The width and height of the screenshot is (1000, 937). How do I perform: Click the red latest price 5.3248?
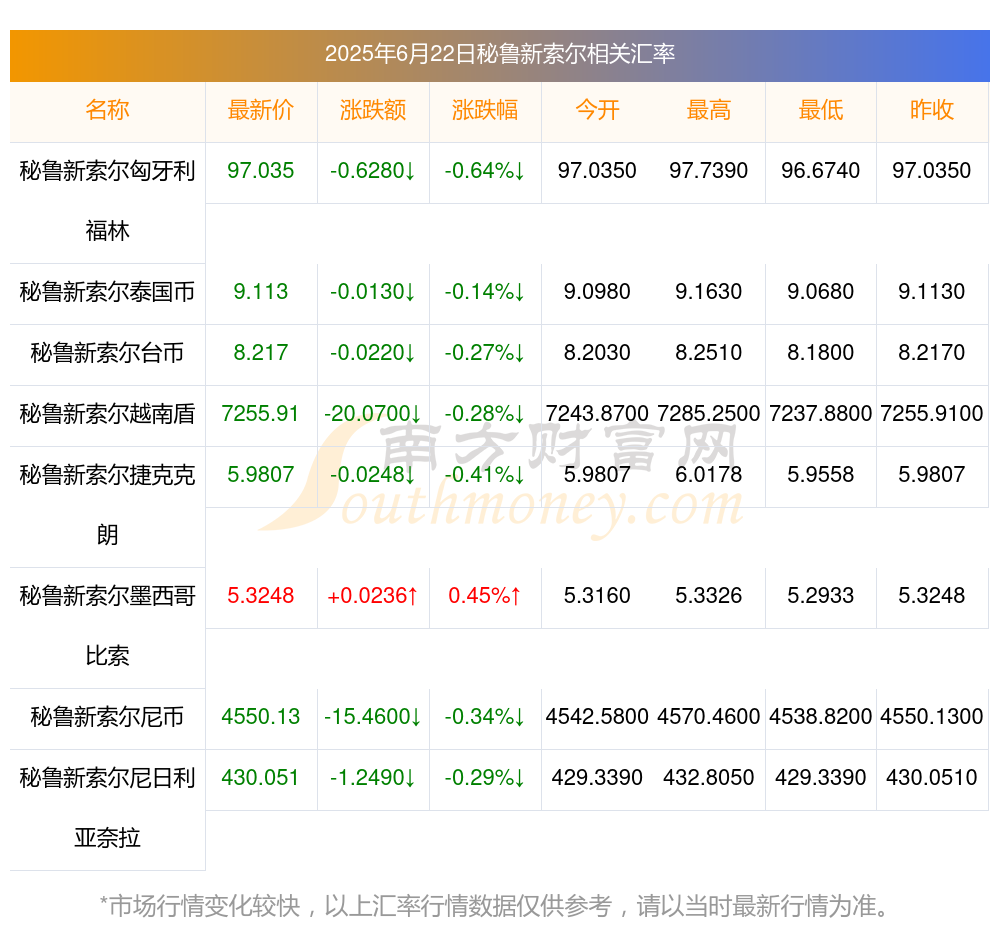(x=261, y=596)
